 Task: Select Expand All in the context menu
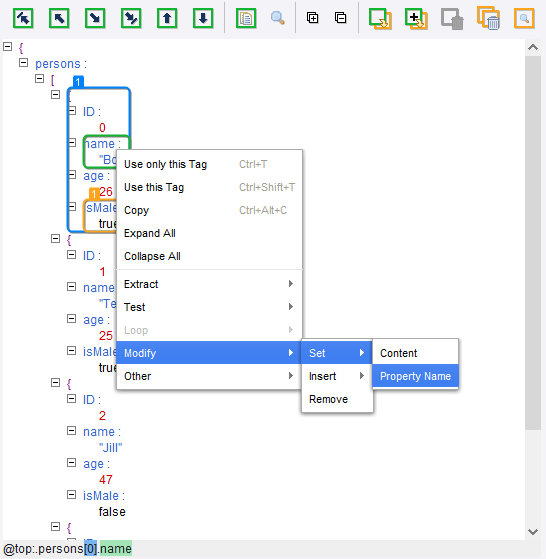click(210, 233)
